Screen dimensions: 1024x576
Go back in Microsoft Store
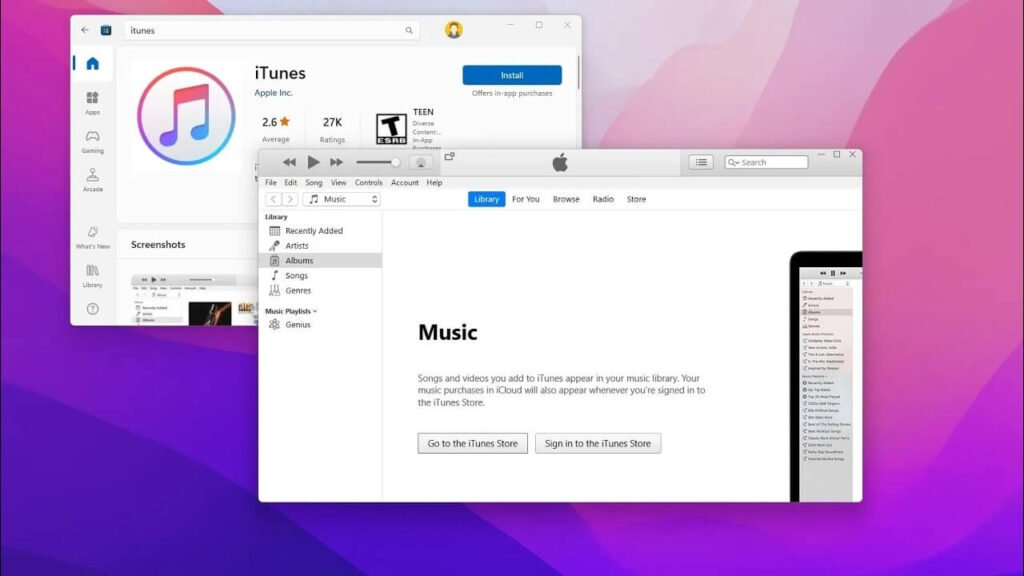point(85,30)
